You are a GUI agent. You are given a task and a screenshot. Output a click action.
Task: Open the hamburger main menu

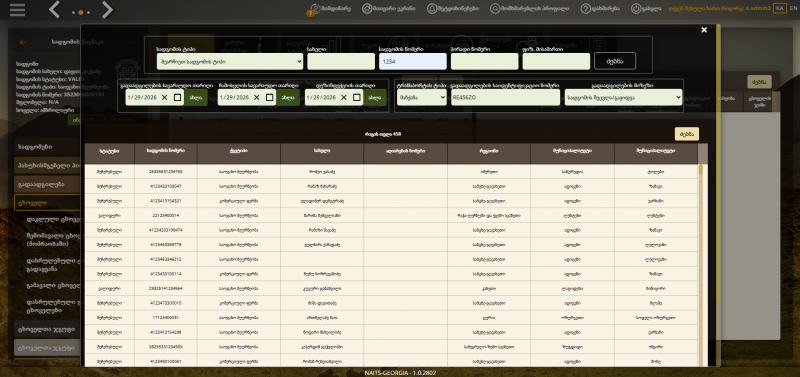17,10
